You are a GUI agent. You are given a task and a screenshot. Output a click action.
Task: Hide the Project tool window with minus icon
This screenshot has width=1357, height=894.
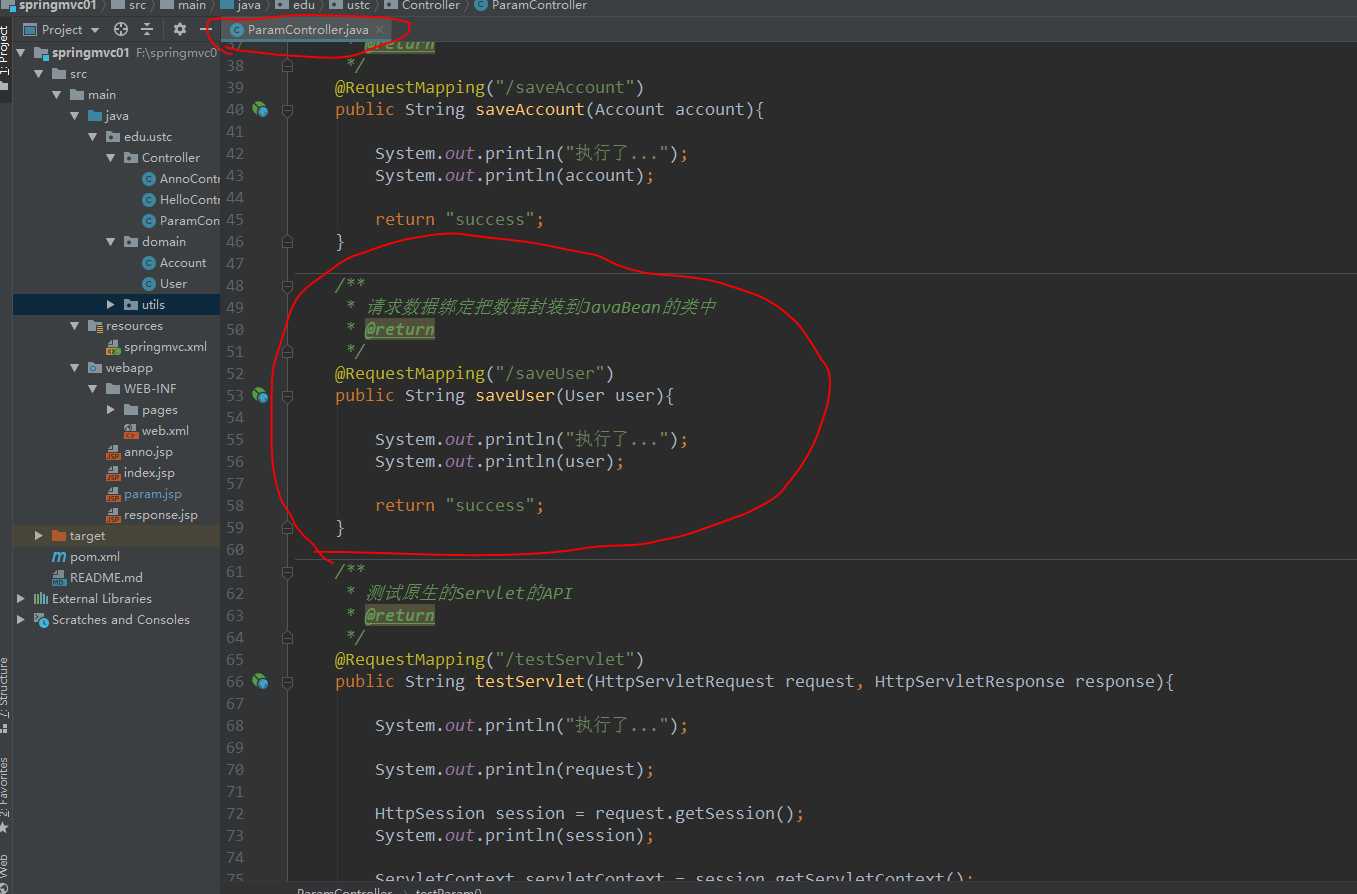tap(206, 30)
